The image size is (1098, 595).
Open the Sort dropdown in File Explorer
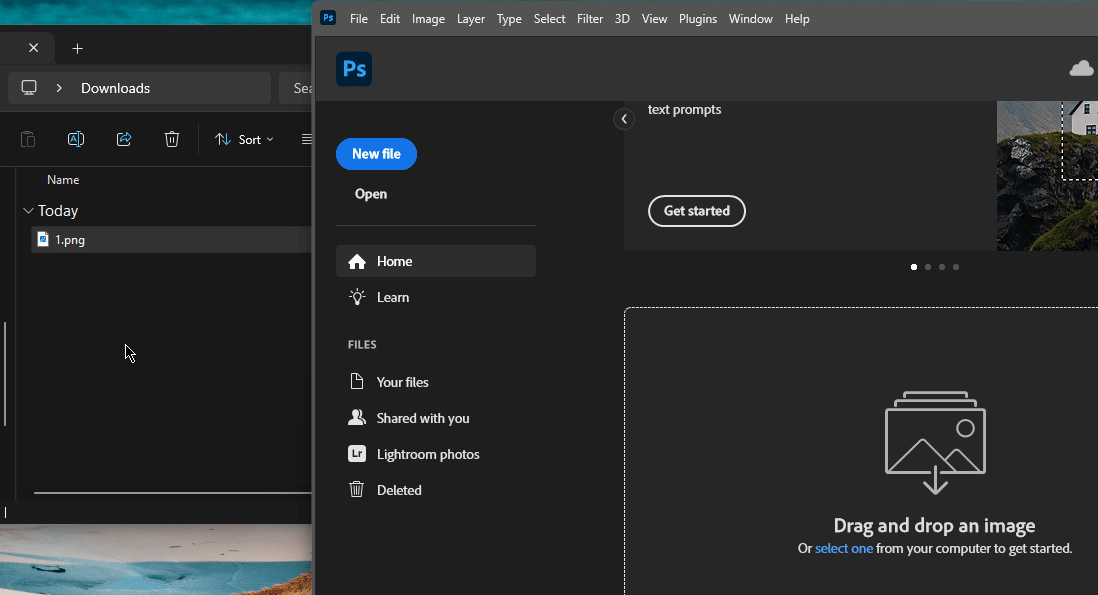pyautogui.click(x=244, y=139)
